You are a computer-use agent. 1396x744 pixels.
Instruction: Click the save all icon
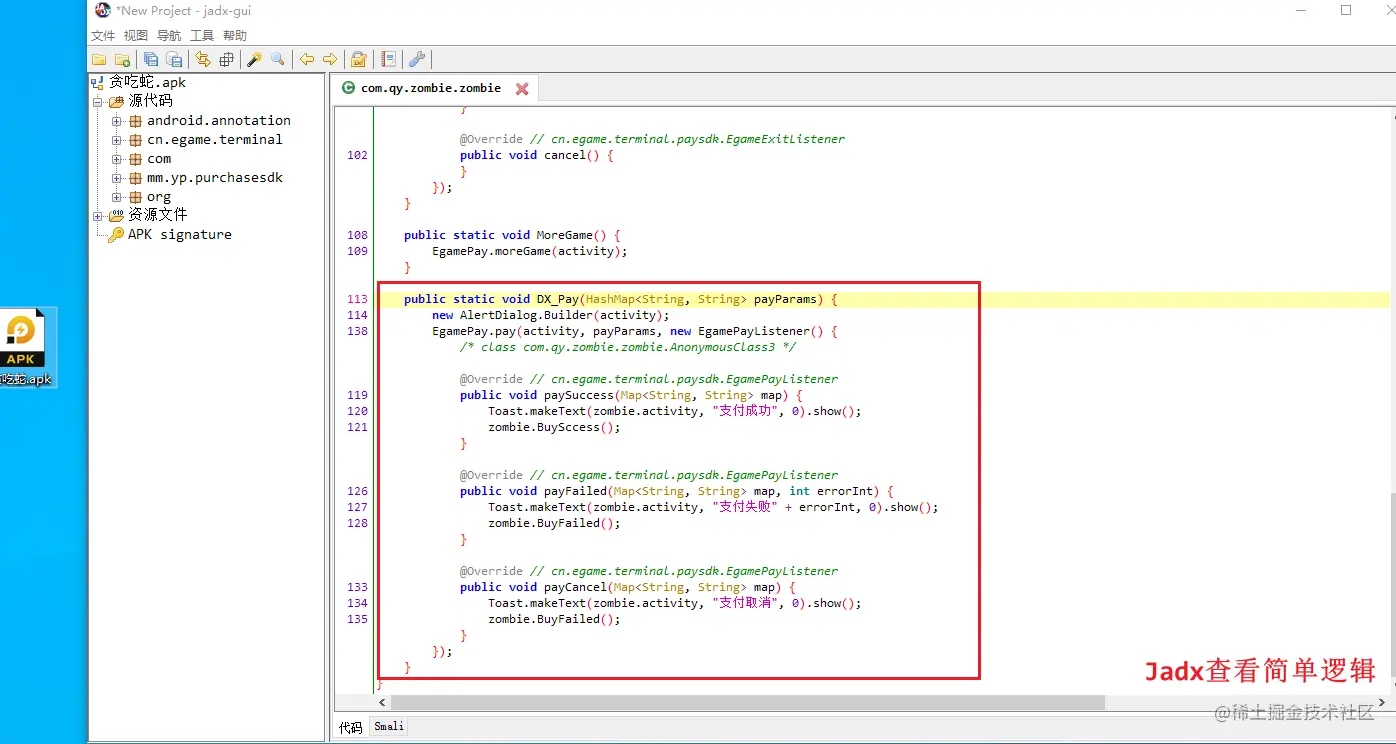[151, 59]
